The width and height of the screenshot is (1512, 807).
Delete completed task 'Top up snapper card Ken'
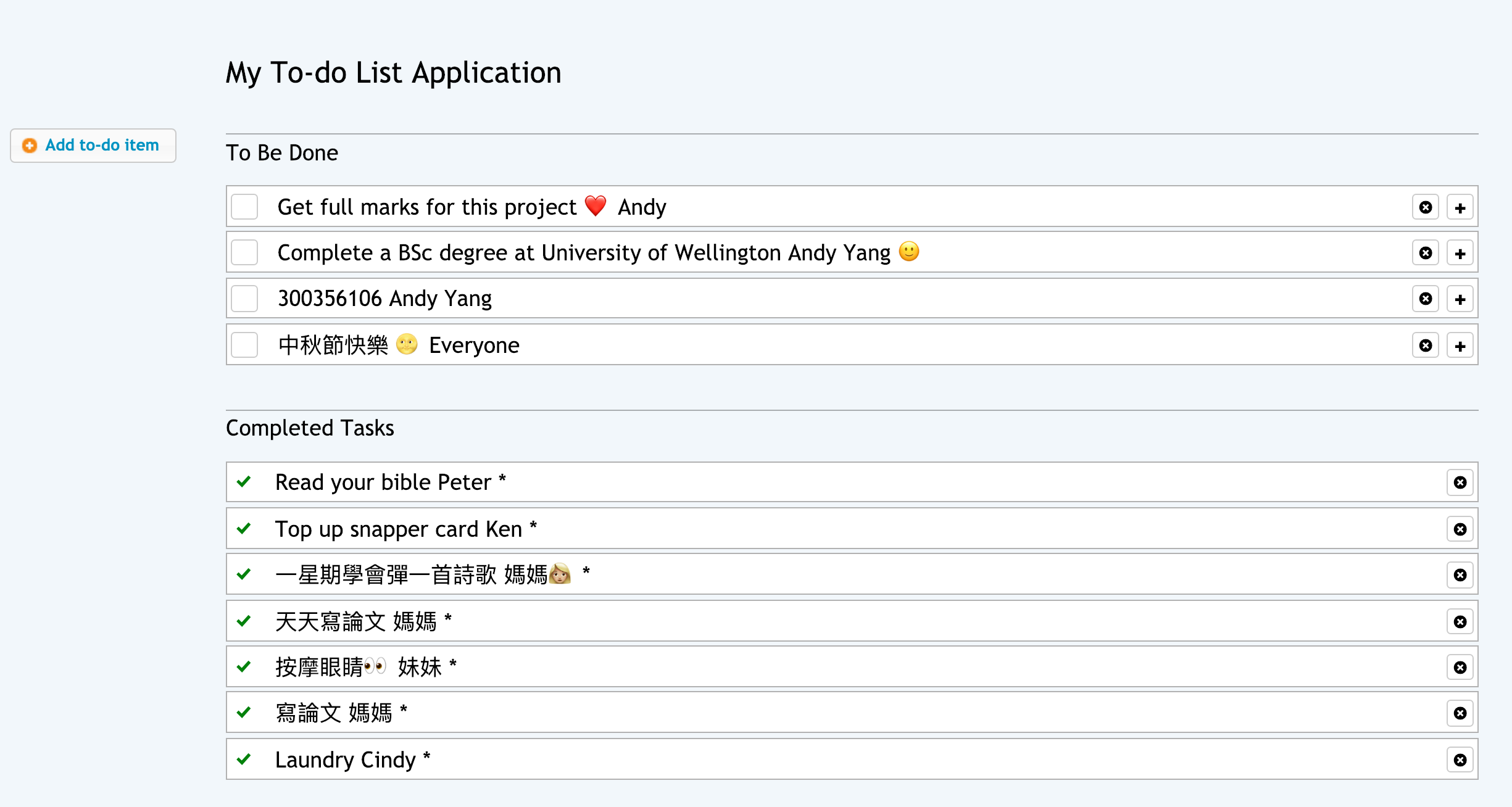tap(1460, 529)
